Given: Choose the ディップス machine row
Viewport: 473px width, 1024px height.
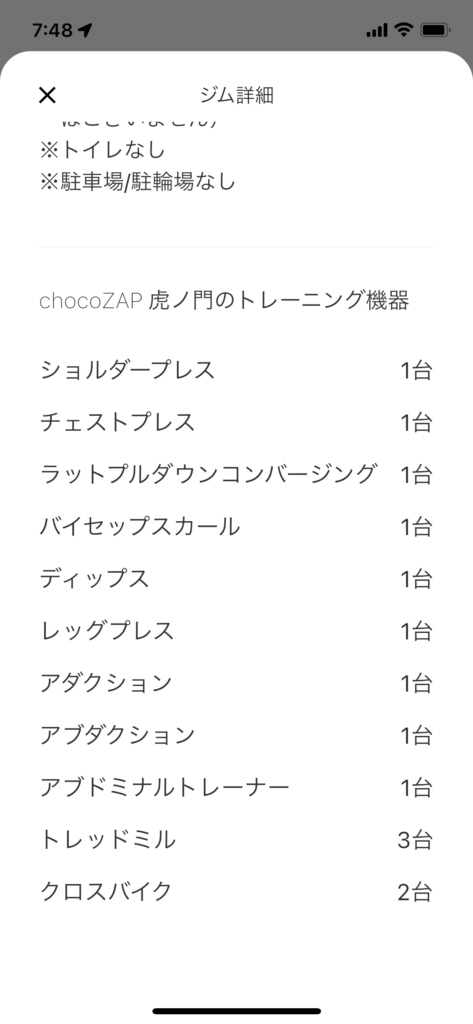Looking at the screenshot, I should pos(236,579).
